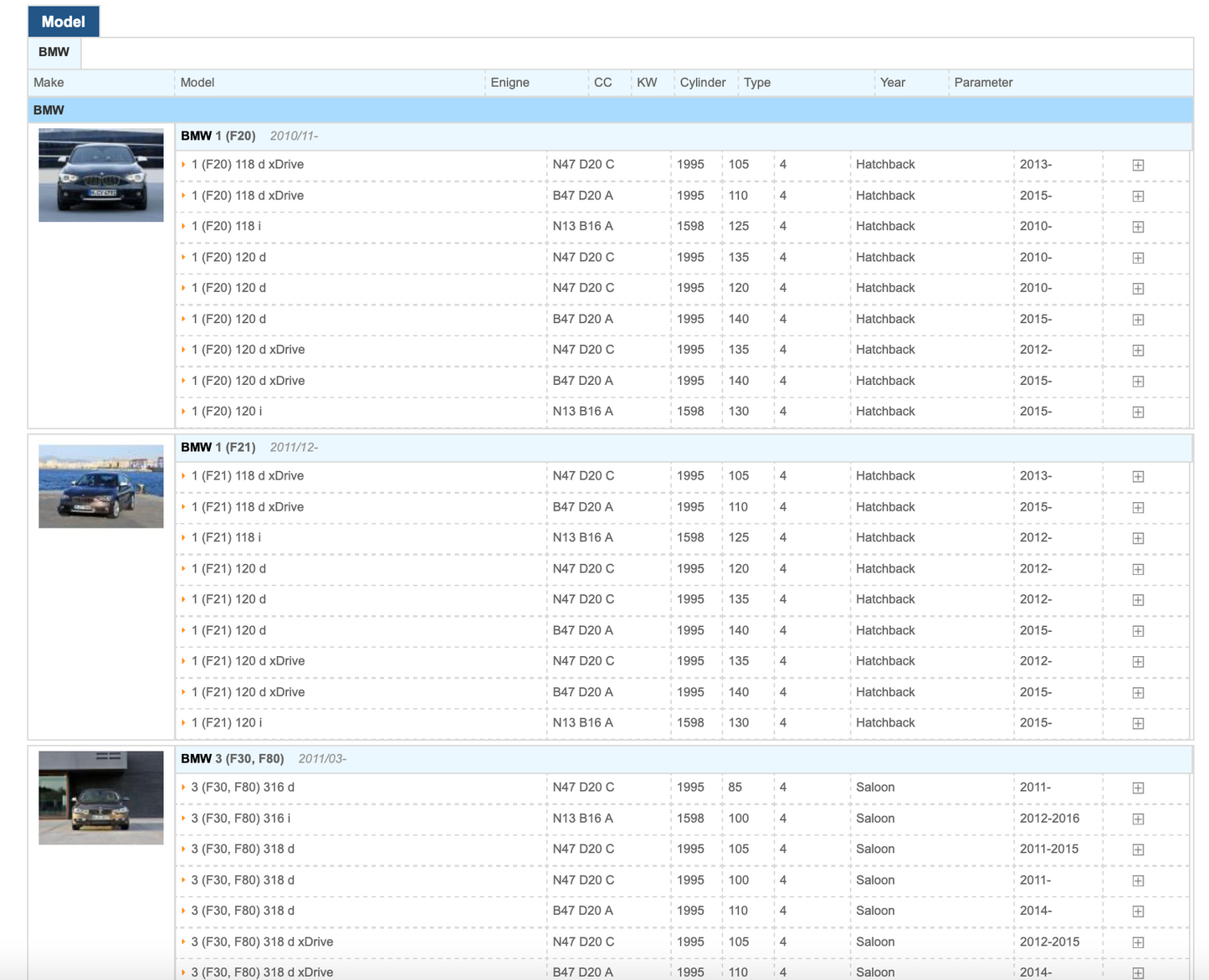Screen dimensions: 1209x980
Task: Expand the 1 (F21) 120 d B47 140 KW row
Action: click(1138, 631)
